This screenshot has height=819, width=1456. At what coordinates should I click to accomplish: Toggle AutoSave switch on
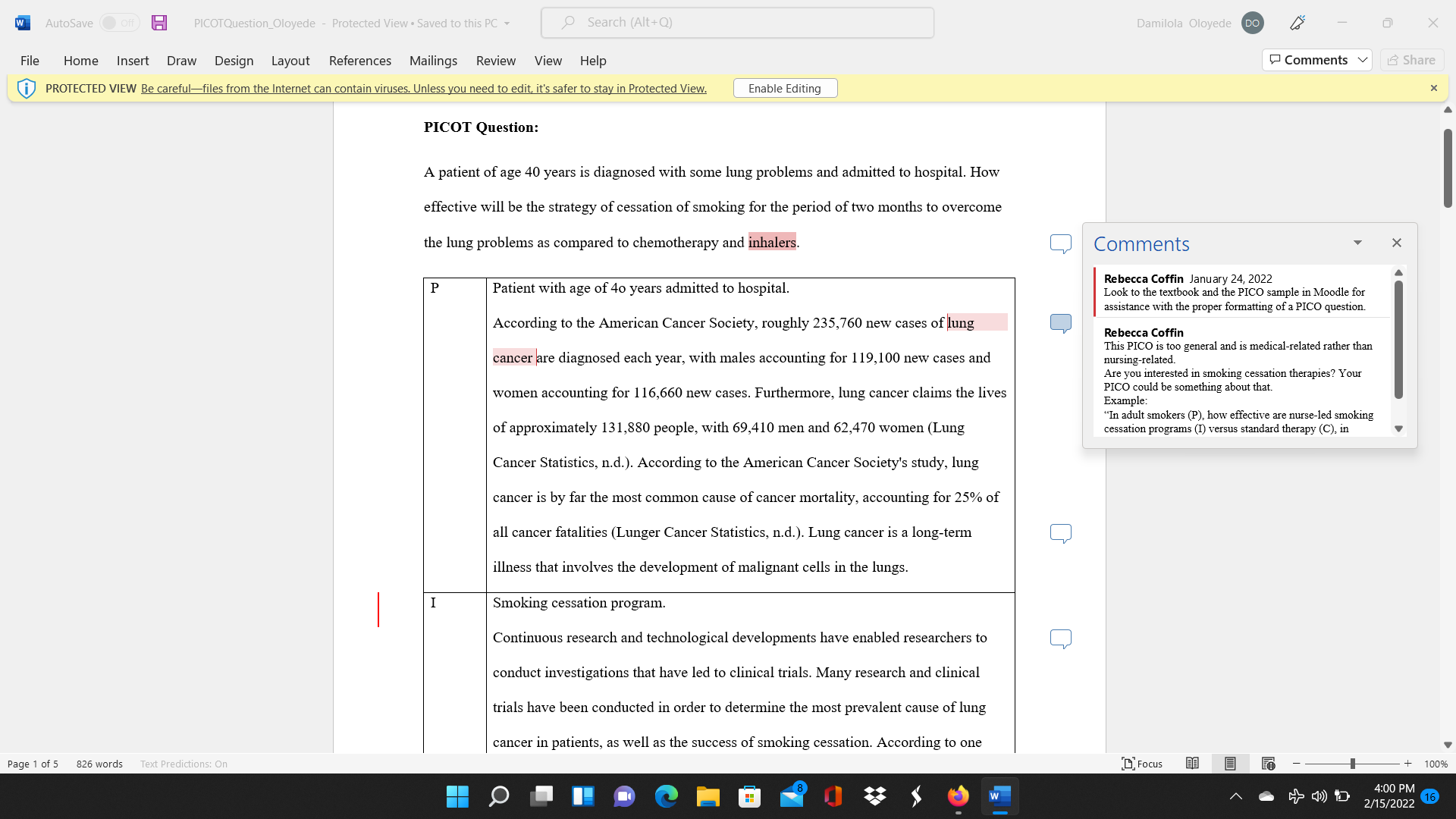(119, 23)
